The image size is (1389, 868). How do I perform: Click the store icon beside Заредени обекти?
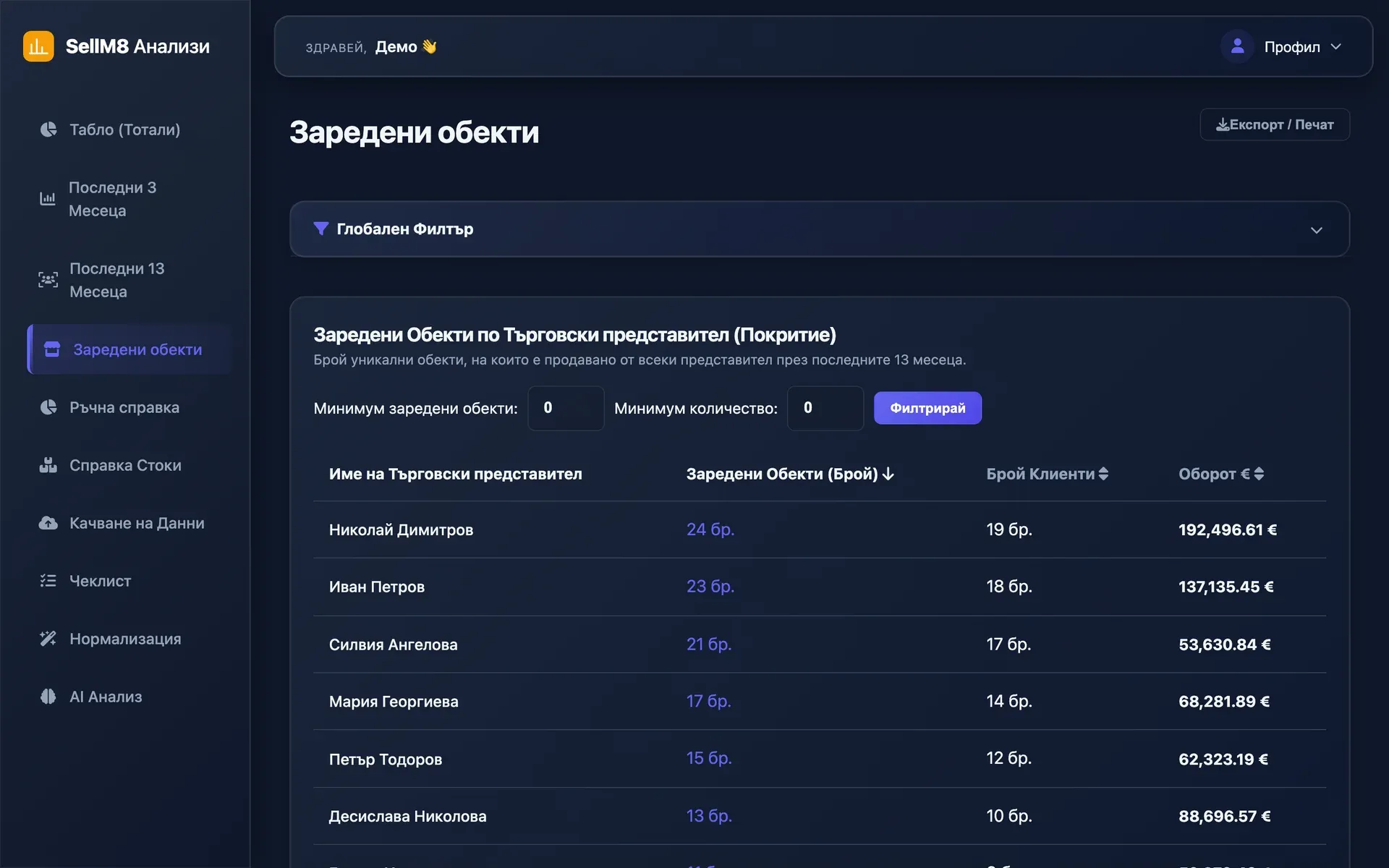tap(52, 349)
